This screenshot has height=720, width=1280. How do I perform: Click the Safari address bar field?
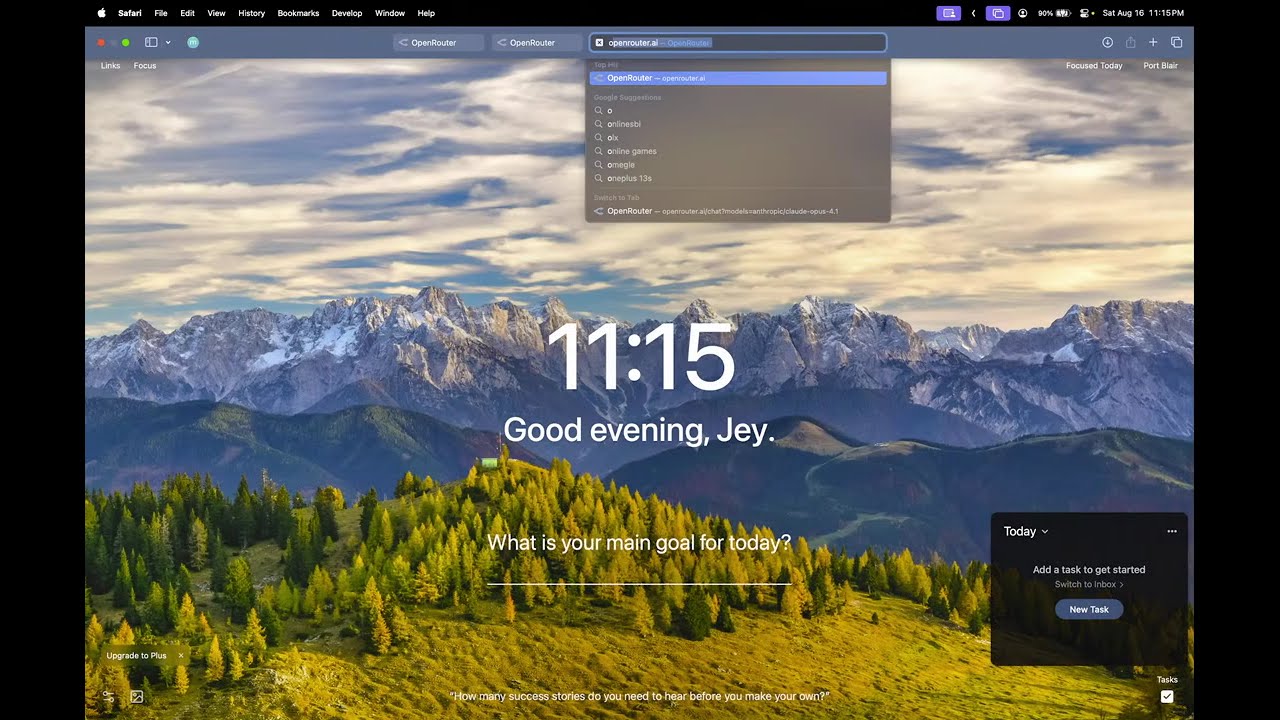[738, 43]
